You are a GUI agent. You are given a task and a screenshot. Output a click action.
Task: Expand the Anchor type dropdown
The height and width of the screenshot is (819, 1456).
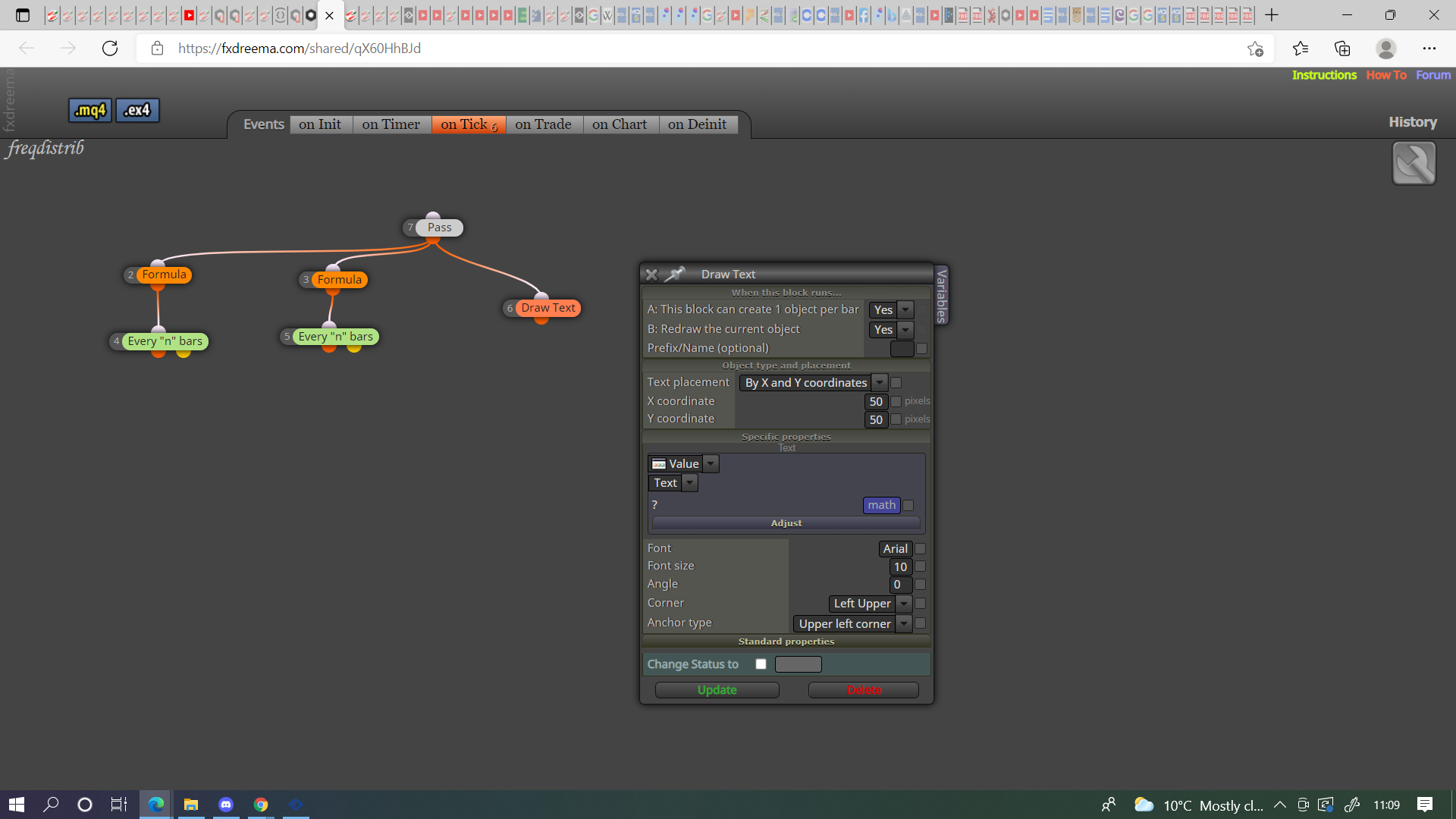point(852,624)
